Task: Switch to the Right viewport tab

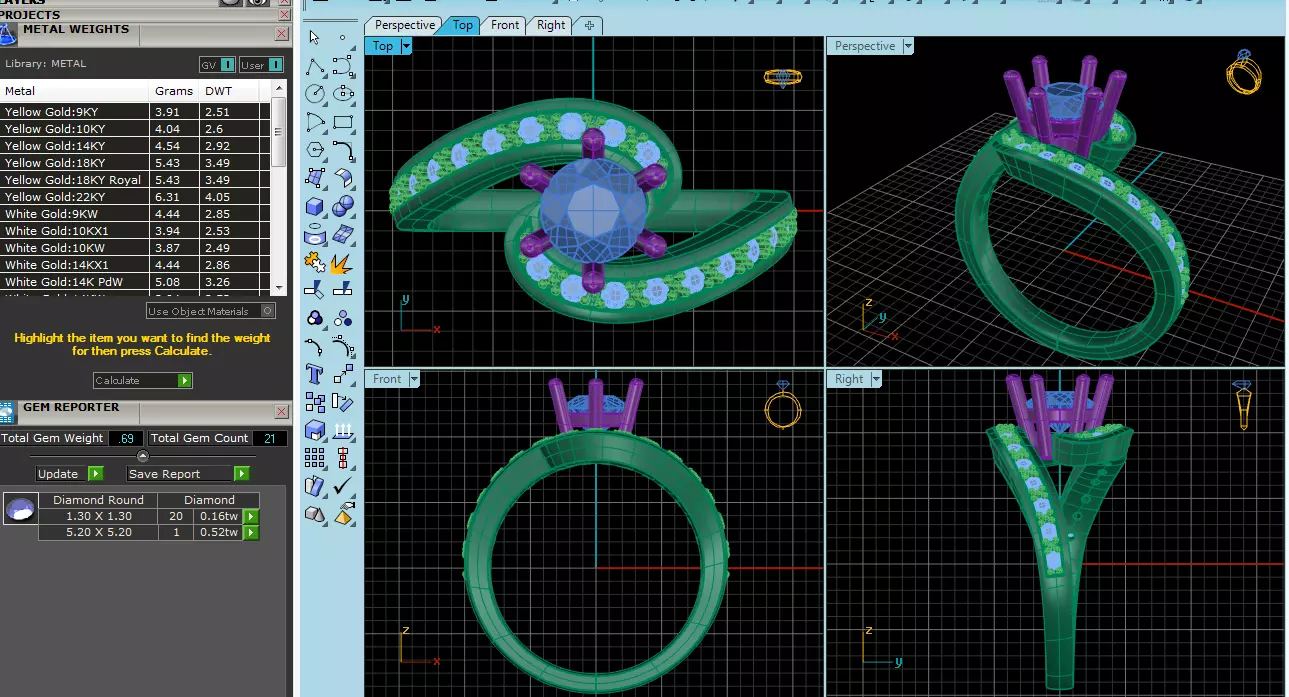Action: pos(551,25)
